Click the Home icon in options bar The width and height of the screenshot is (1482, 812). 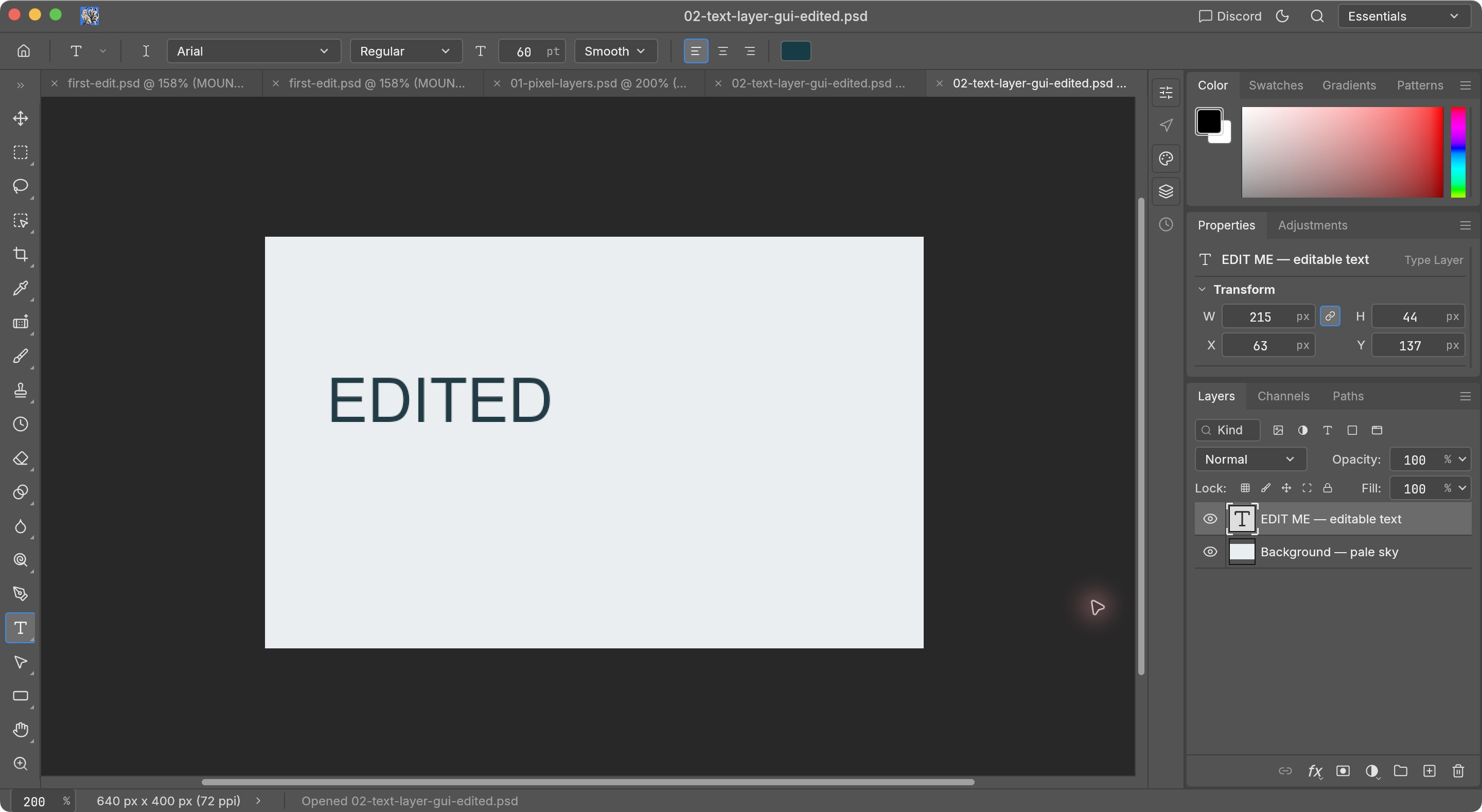pos(24,51)
